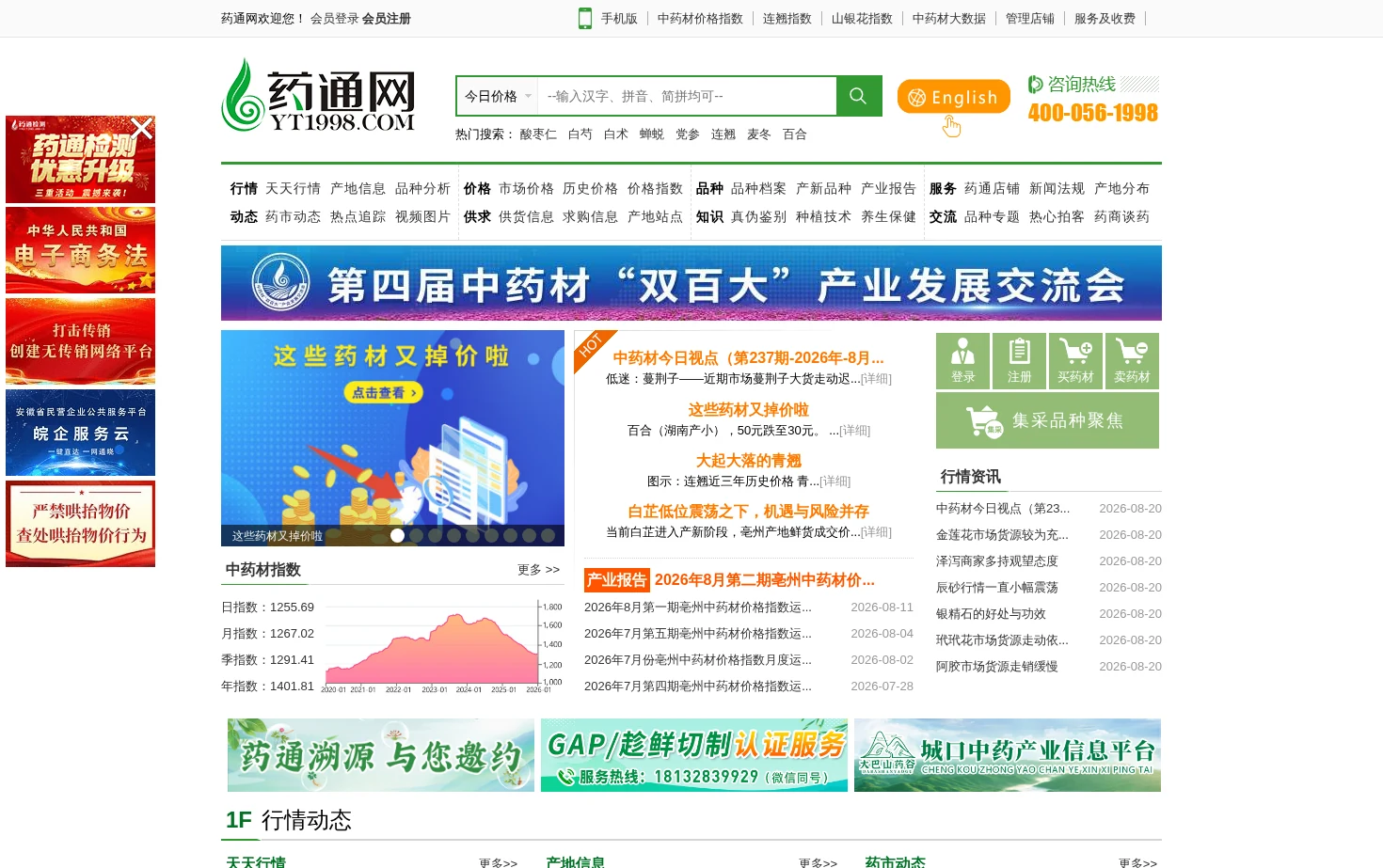Image resolution: width=1383 pixels, height=868 pixels.
Task: Open report 2026年8月第一期亳州中药材价格指数
Action: point(697,608)
